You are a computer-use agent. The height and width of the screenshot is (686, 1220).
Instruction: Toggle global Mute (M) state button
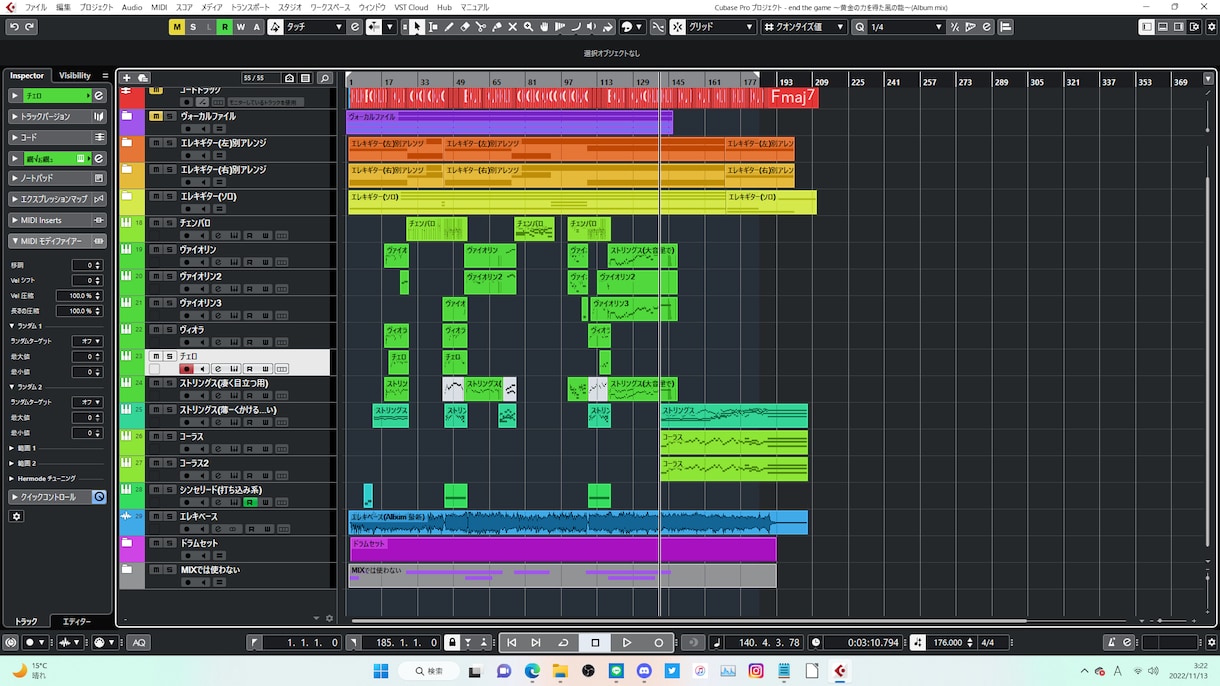pos(177,27)
